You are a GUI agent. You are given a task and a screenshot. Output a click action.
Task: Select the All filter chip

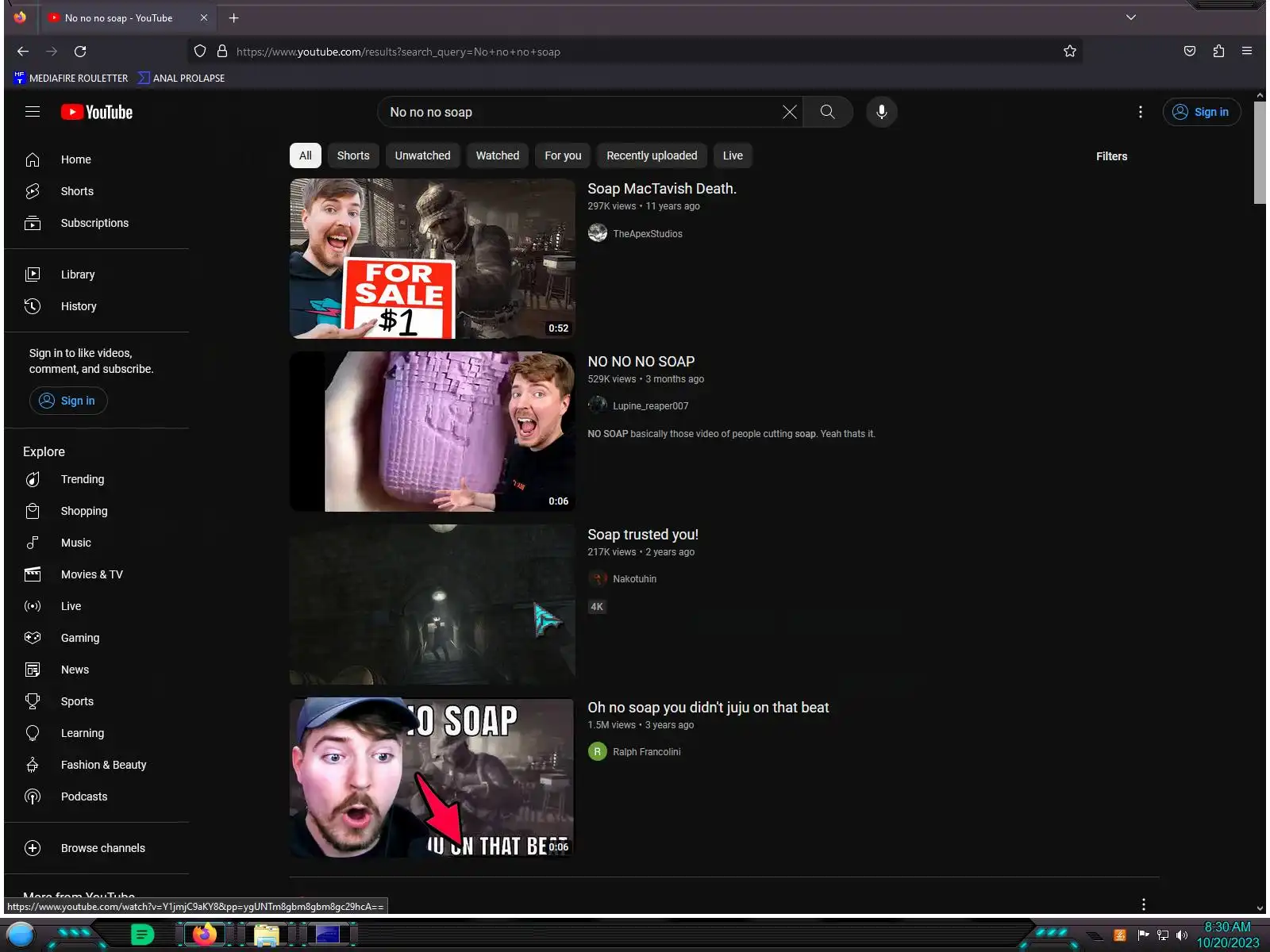[x=306, y=155]
